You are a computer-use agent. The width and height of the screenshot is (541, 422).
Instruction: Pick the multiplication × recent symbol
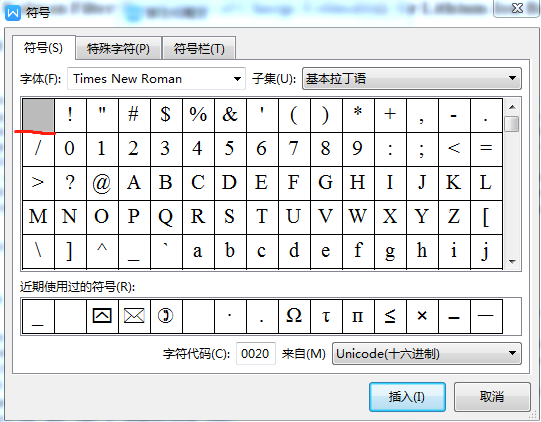click(x=422, y=316)
